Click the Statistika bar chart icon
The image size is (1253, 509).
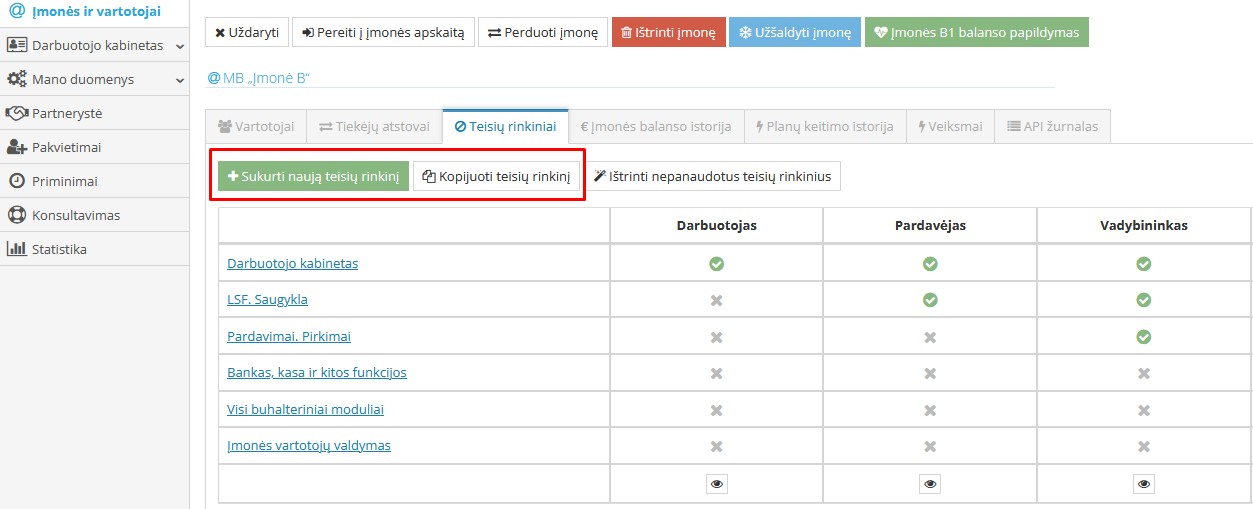click(x=16, y=249)
